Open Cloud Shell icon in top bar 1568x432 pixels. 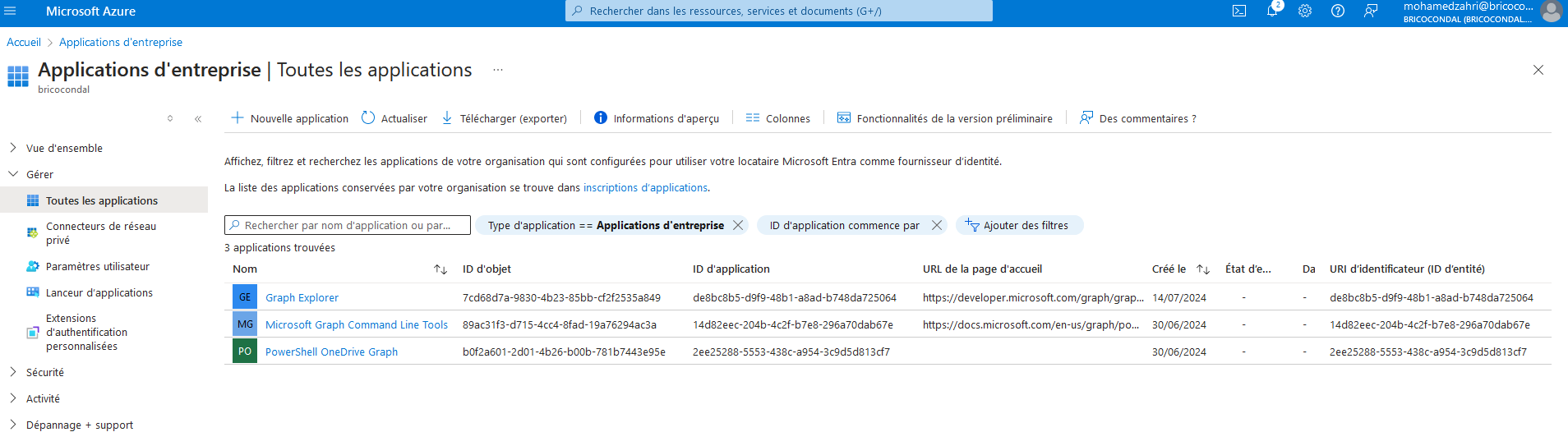pyautogui.click(x=1239, y=11)
